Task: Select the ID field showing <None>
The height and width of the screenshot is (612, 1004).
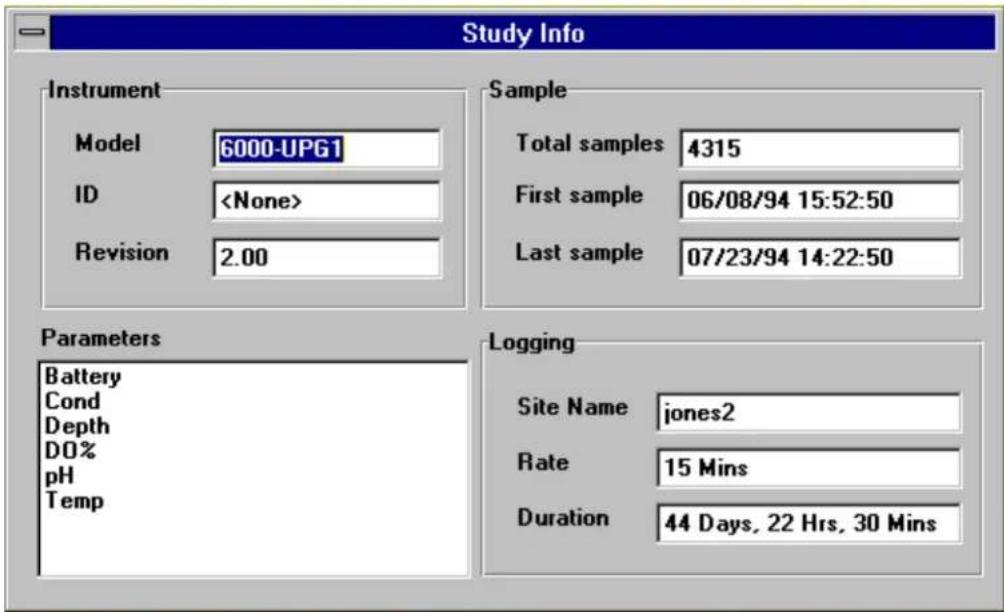Action: tap(327, 201)
